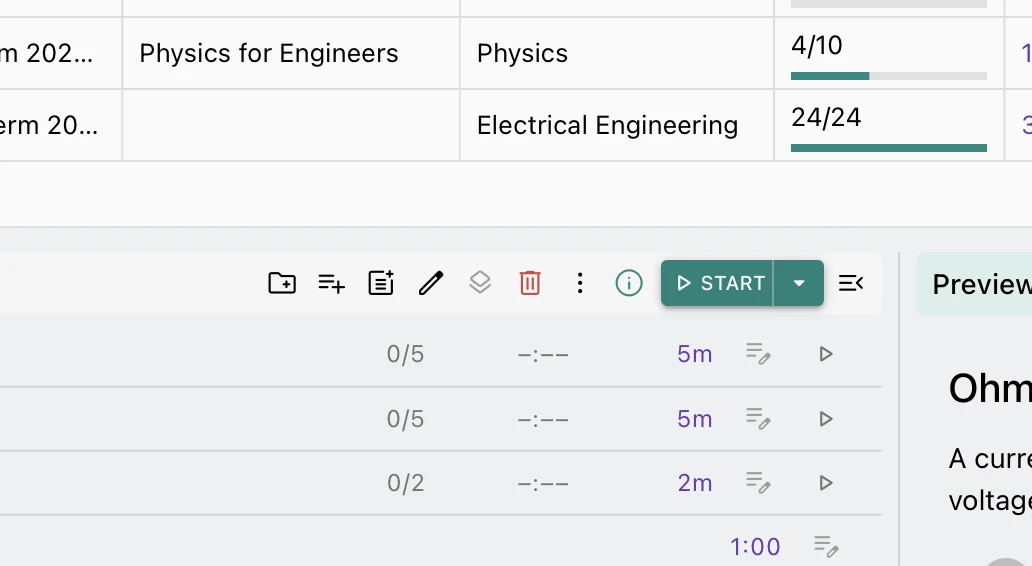Viewport: 1032px width, 566px height.
Task: Open the three-dot more options menu
Action: (580, 283)
